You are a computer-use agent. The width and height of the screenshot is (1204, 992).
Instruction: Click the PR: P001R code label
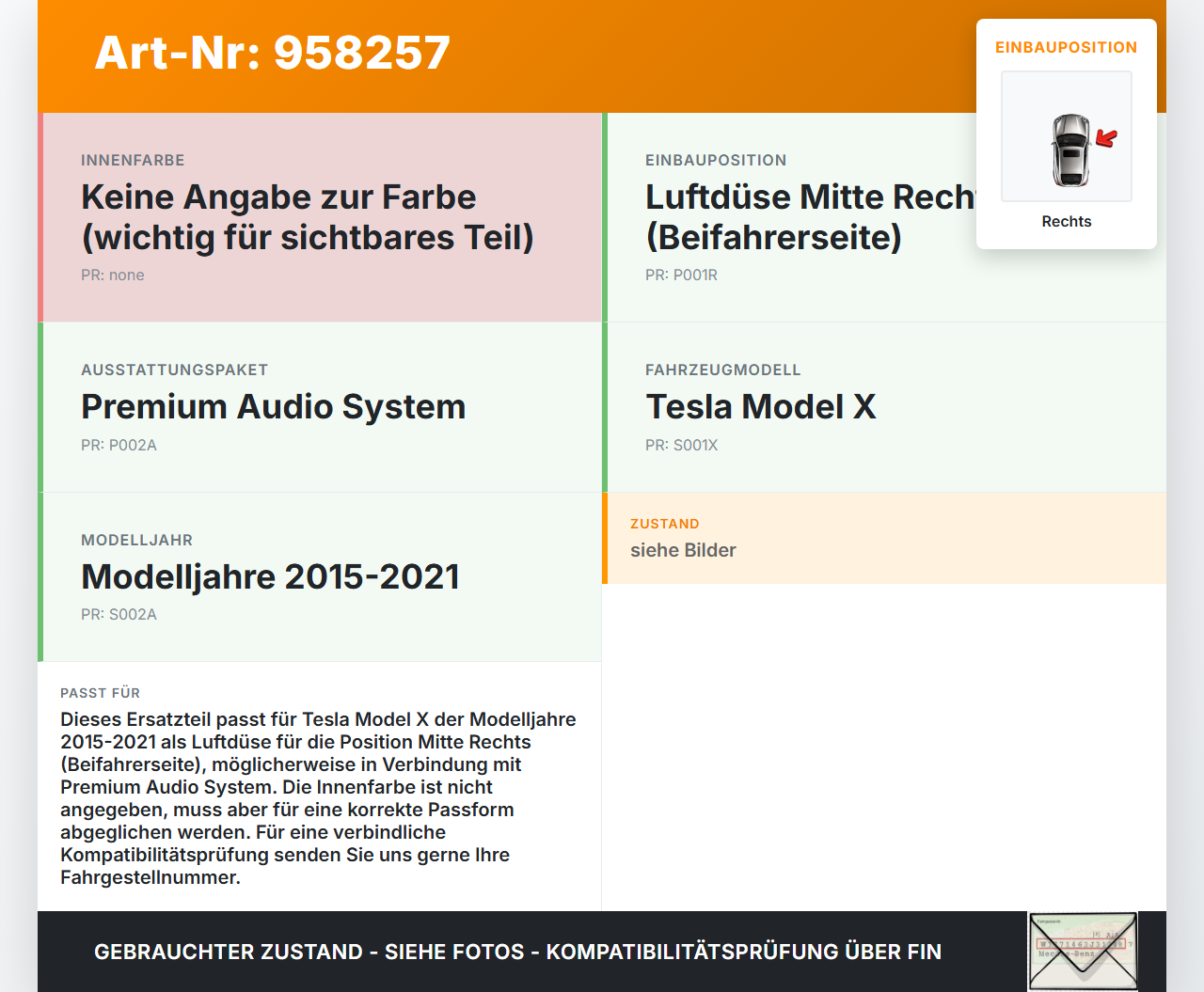click(681, 275)
